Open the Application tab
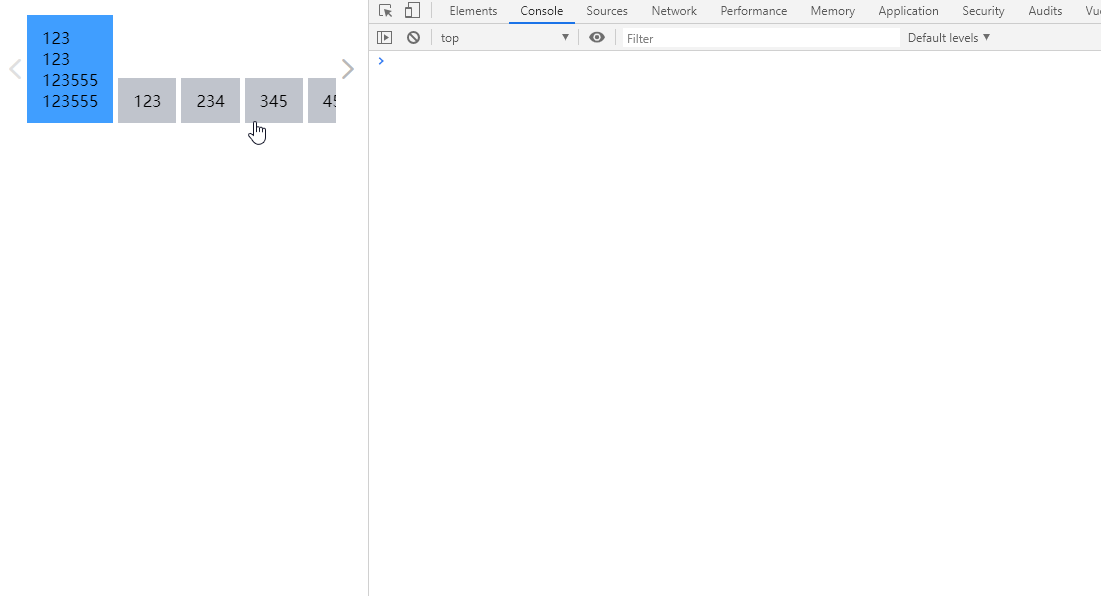1101x596 pixels. (908, 11)
